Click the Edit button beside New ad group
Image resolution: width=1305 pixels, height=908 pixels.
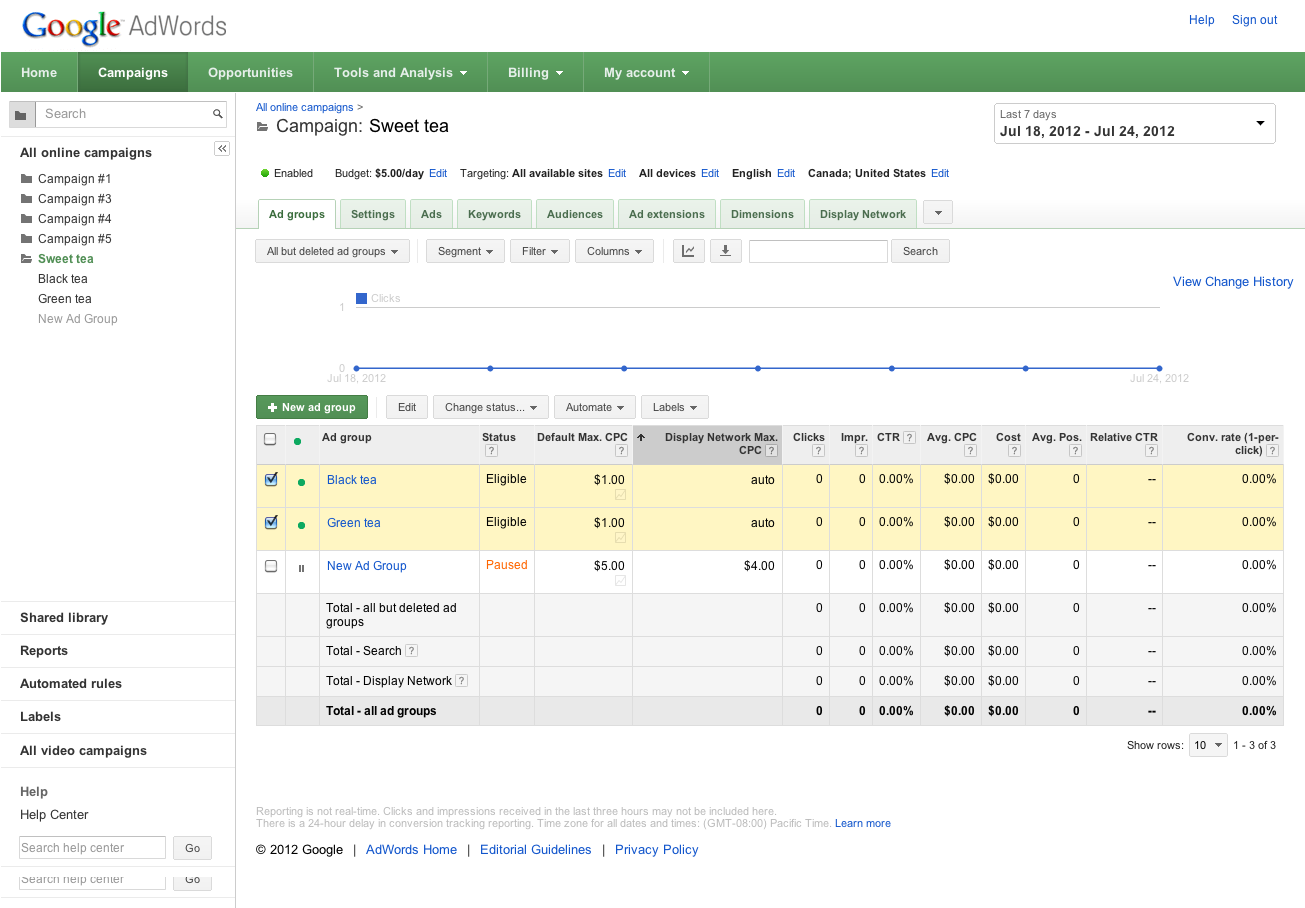coord(407,407)
